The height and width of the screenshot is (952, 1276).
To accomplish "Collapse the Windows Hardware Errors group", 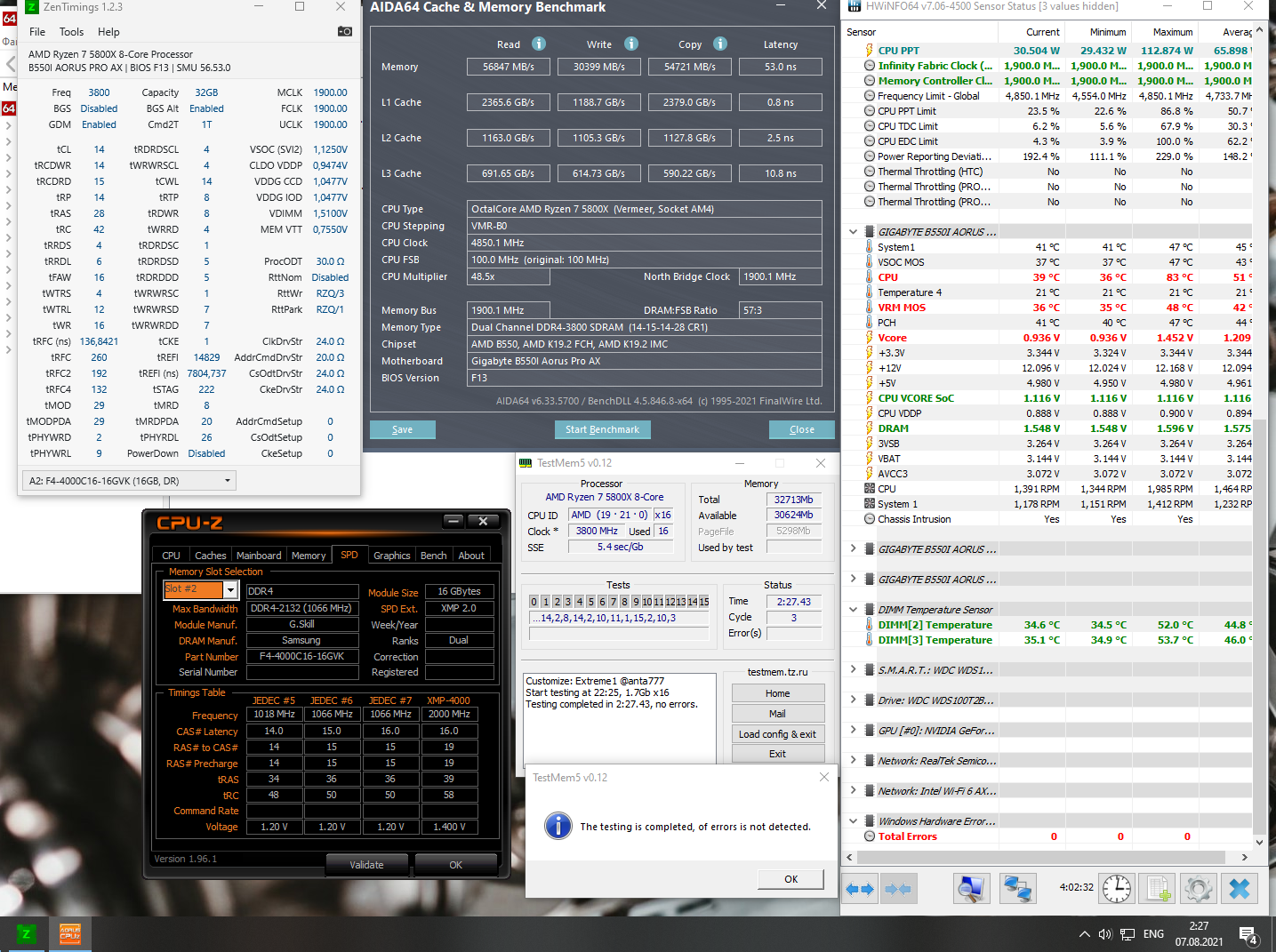I will click(854, 821).
